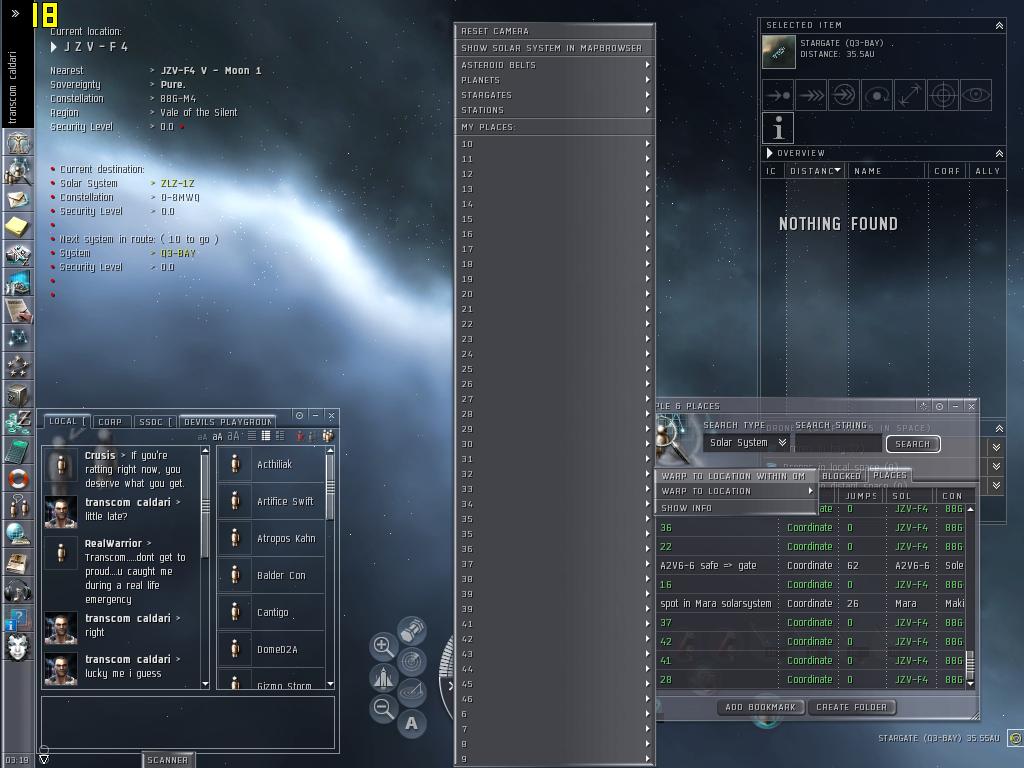
Task: Expand Stargates submenu
Action: pos(554,95)
